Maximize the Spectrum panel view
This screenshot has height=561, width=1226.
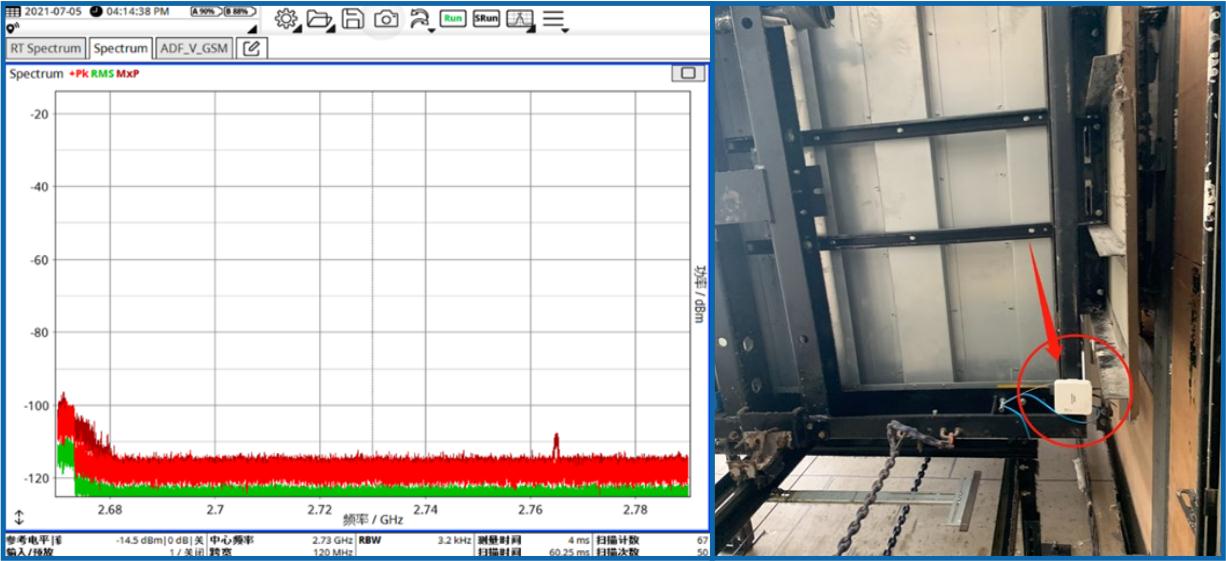[x=687, y=73]
